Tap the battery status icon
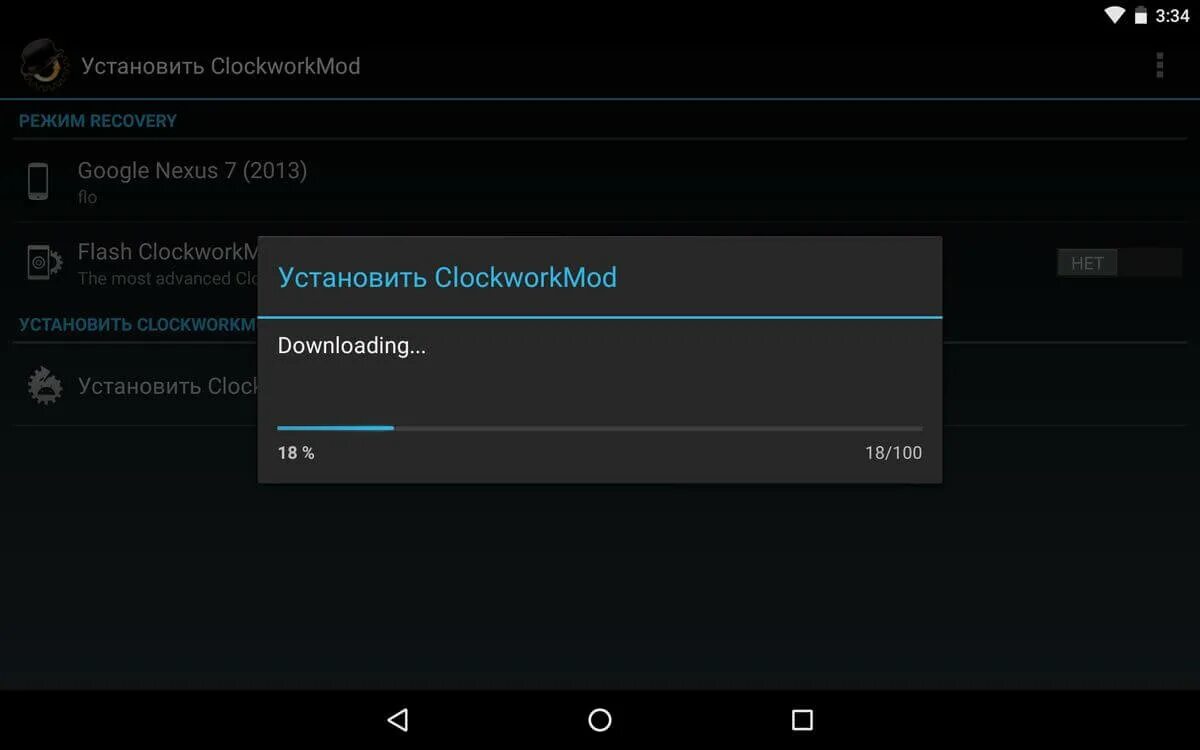This screenshot has width=1200, height=750. 1140,15
